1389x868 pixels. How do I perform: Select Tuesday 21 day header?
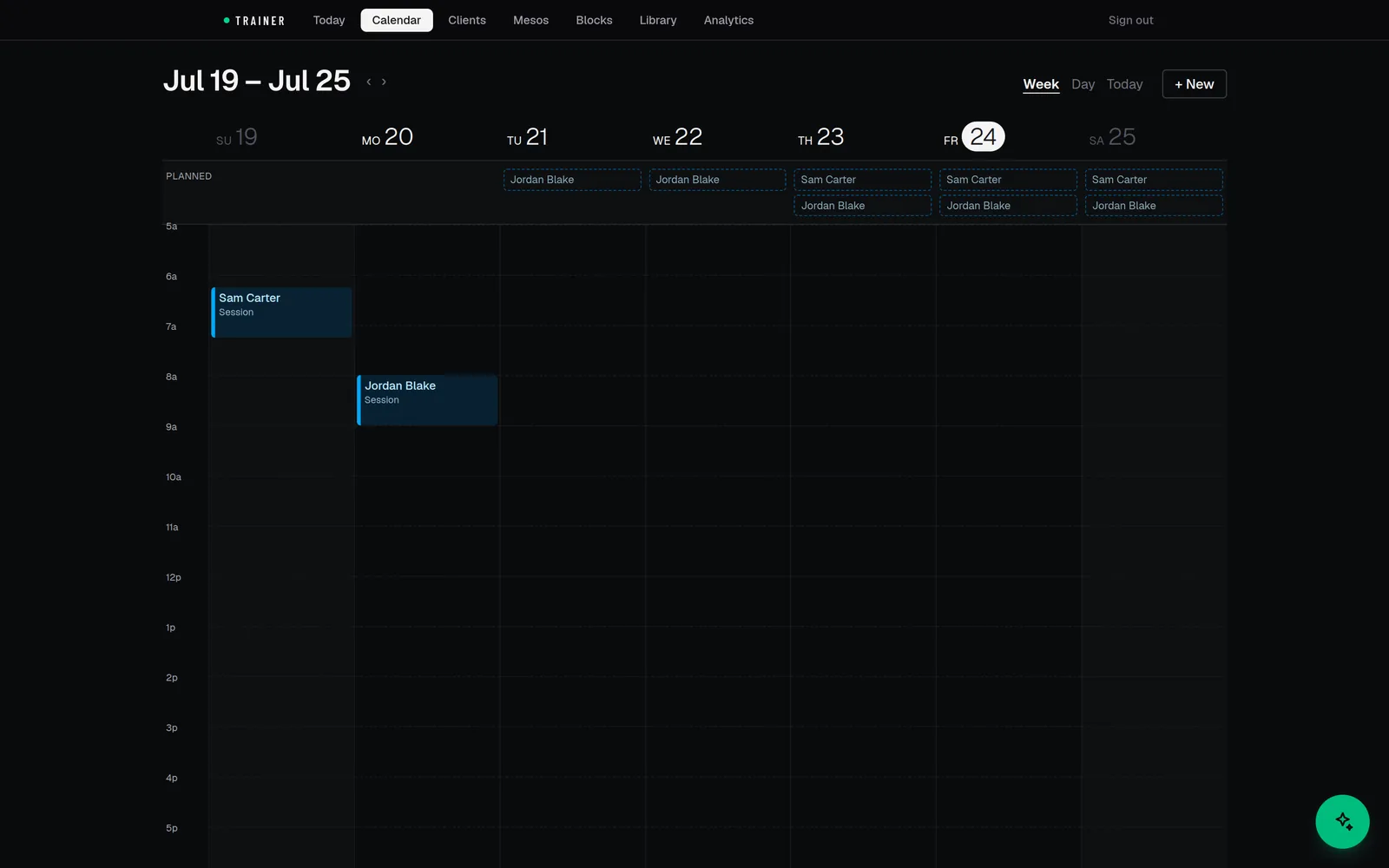click(528, 137)
